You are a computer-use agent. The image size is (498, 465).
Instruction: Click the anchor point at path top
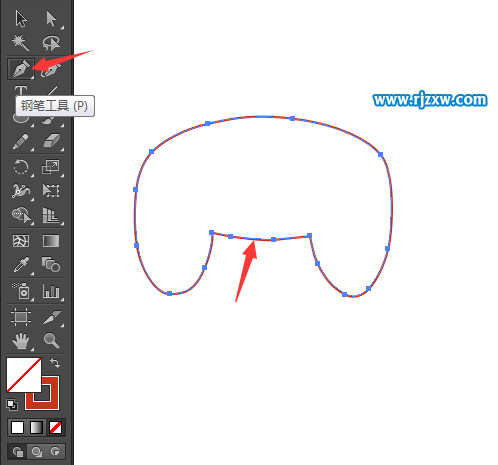pyautogui.click(x=292, y=118)
